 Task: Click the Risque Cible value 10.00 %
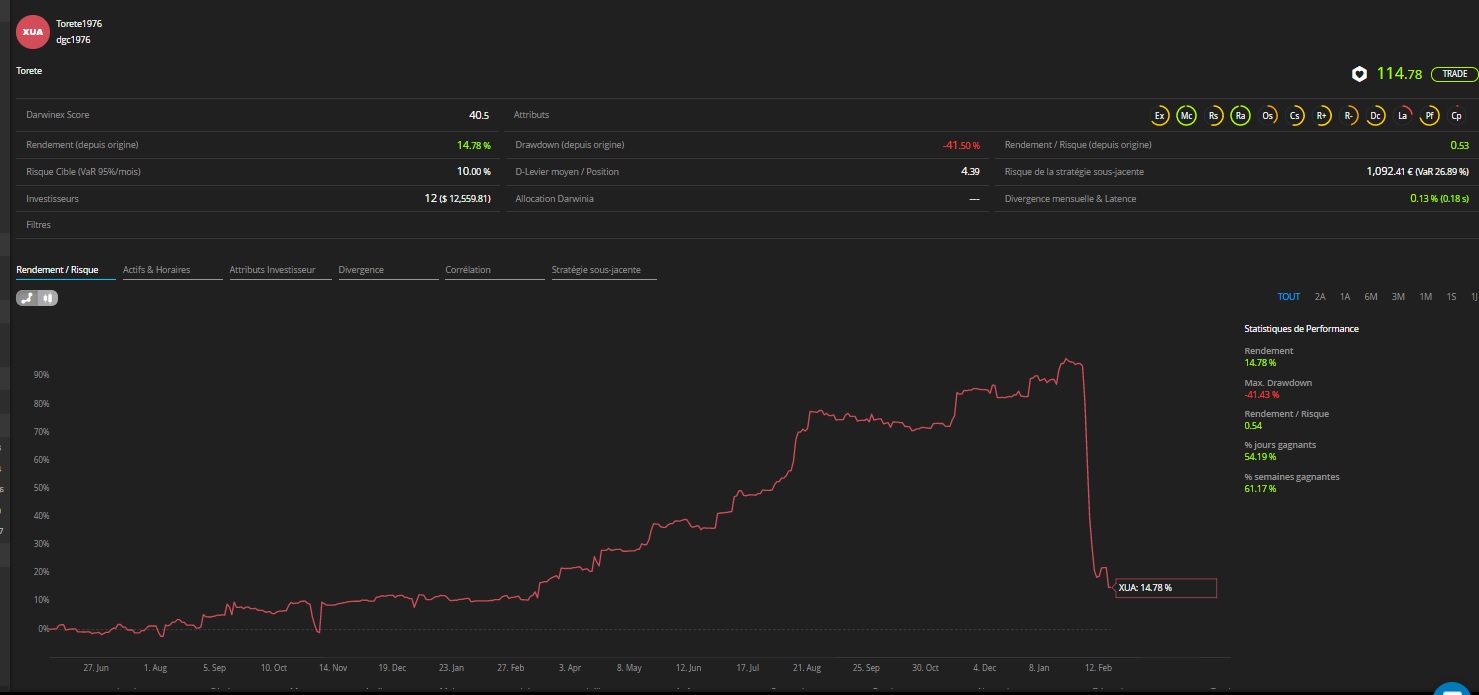(x=474, y=172)
